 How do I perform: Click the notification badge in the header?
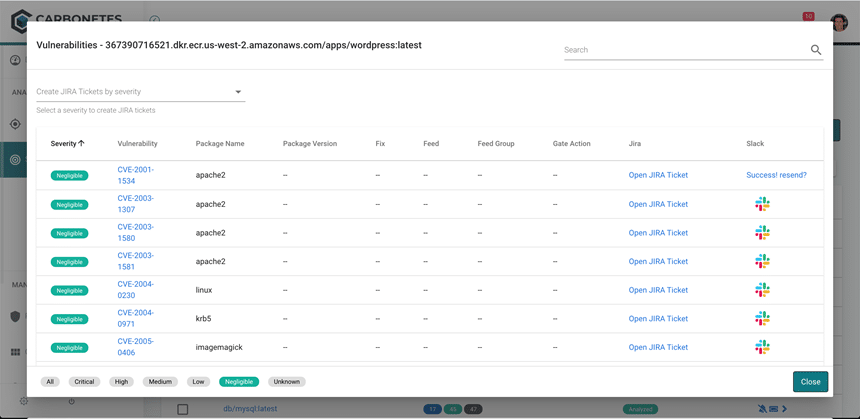coord(808,16)
